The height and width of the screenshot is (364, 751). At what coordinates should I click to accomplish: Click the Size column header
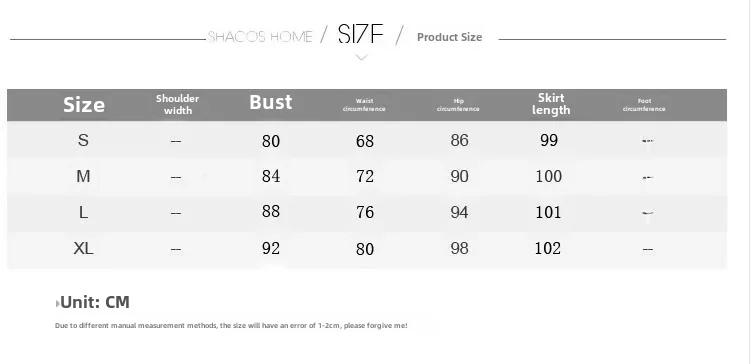[84, 104]
